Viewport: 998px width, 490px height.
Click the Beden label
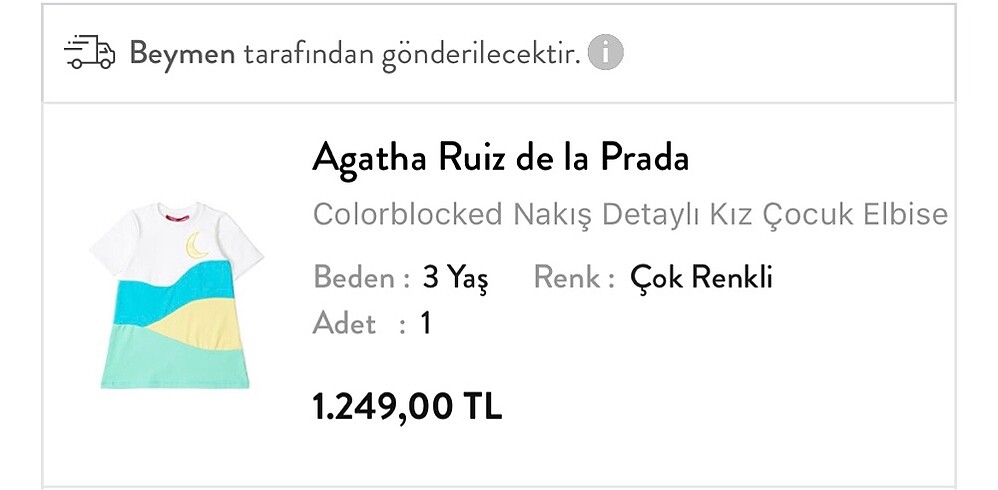[x=356, y=277]
